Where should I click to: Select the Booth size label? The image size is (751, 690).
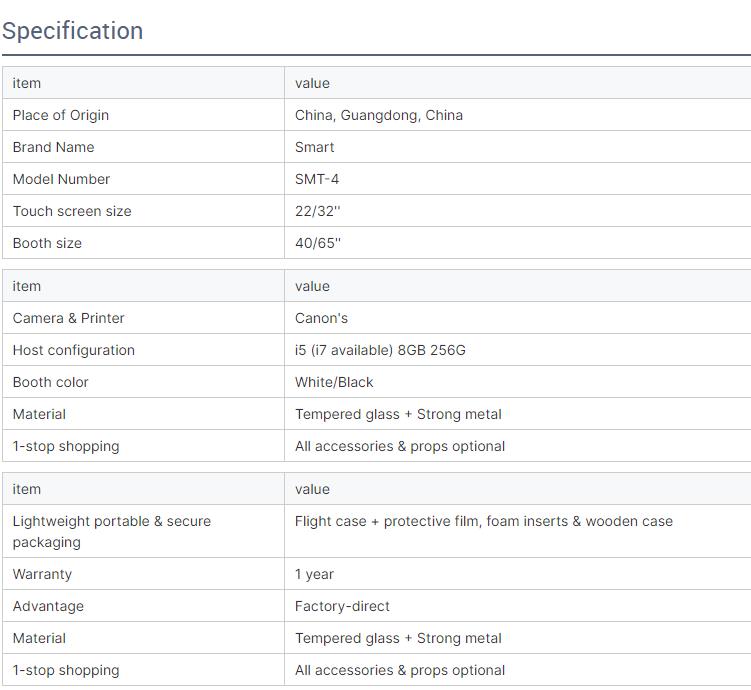(47, 243)
